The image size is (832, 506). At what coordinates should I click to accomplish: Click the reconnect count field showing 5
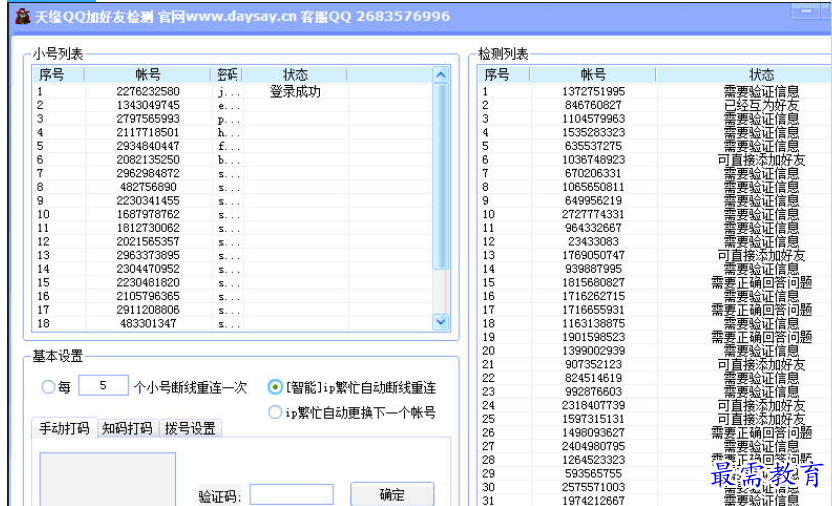click(x=103, y=386)
